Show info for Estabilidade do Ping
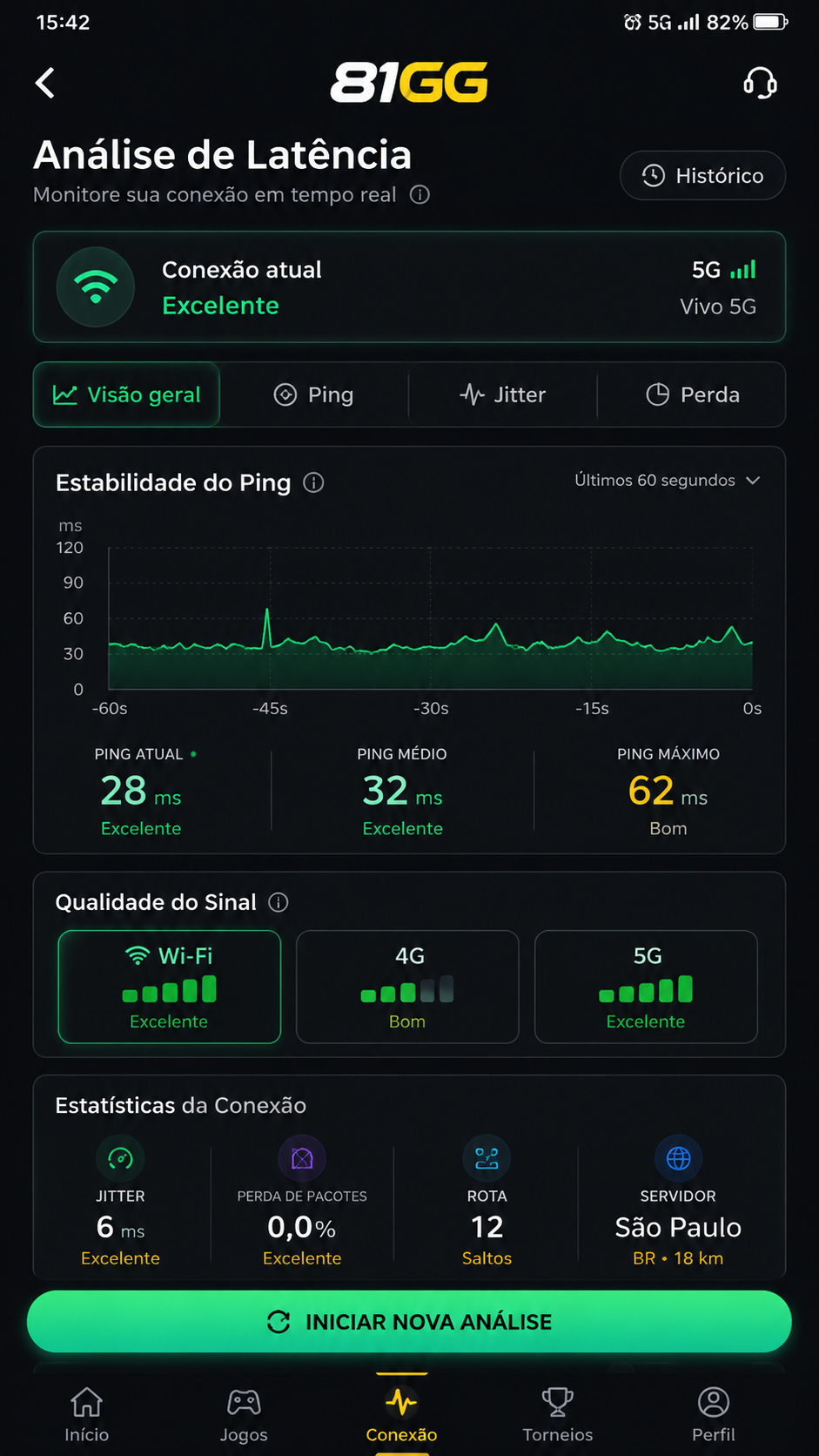The height and width of the screenshot is (1456, 819). click(313, 482)
